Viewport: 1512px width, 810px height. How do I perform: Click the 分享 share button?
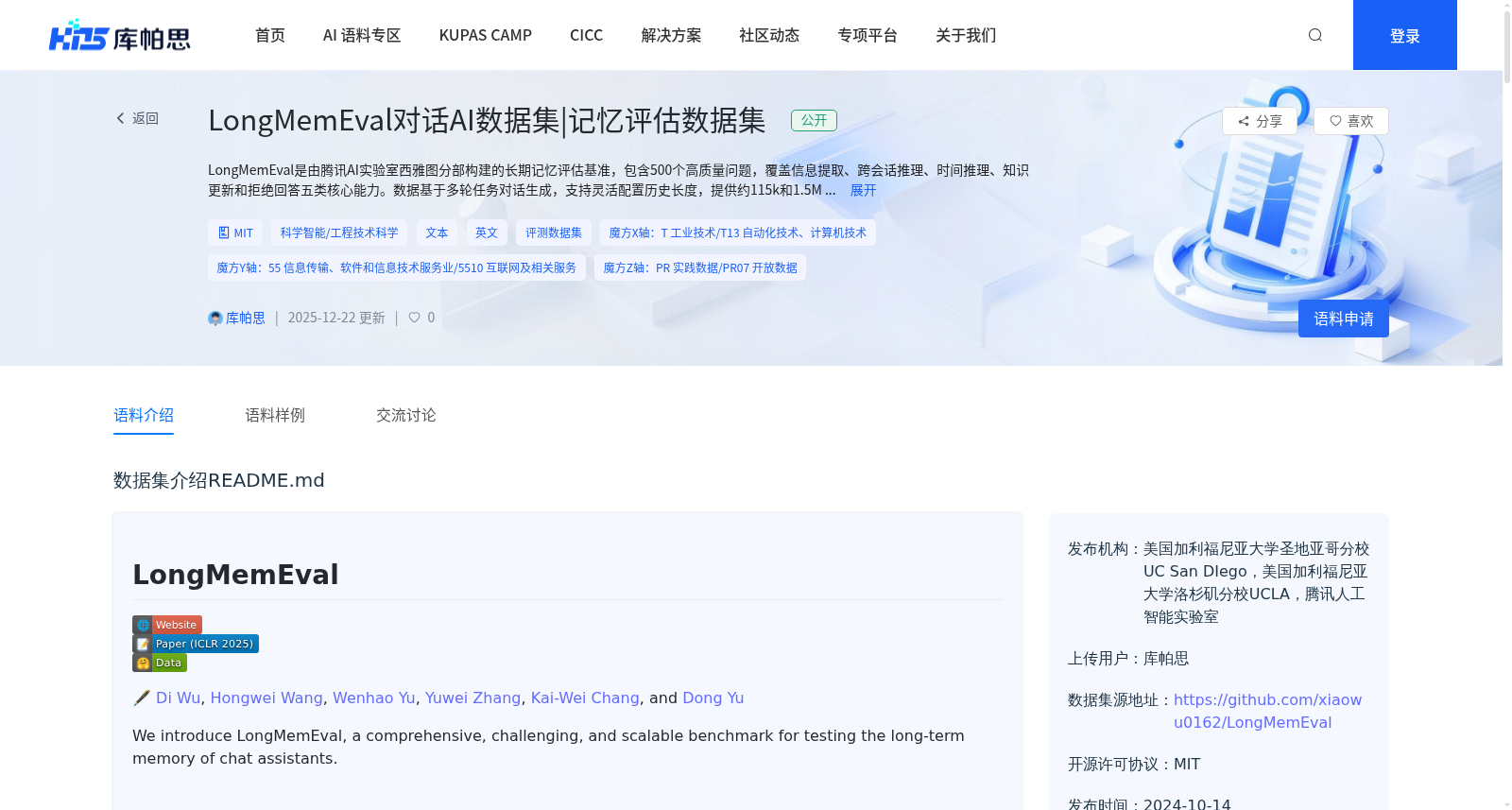pyautogui.click(x=1260, y=121)
